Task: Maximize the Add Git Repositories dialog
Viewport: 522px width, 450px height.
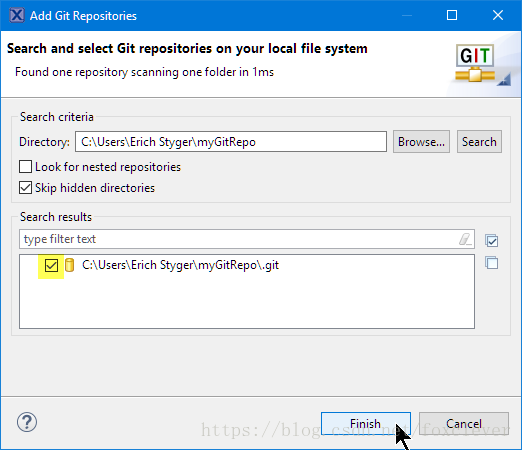Action: (452, 15)
